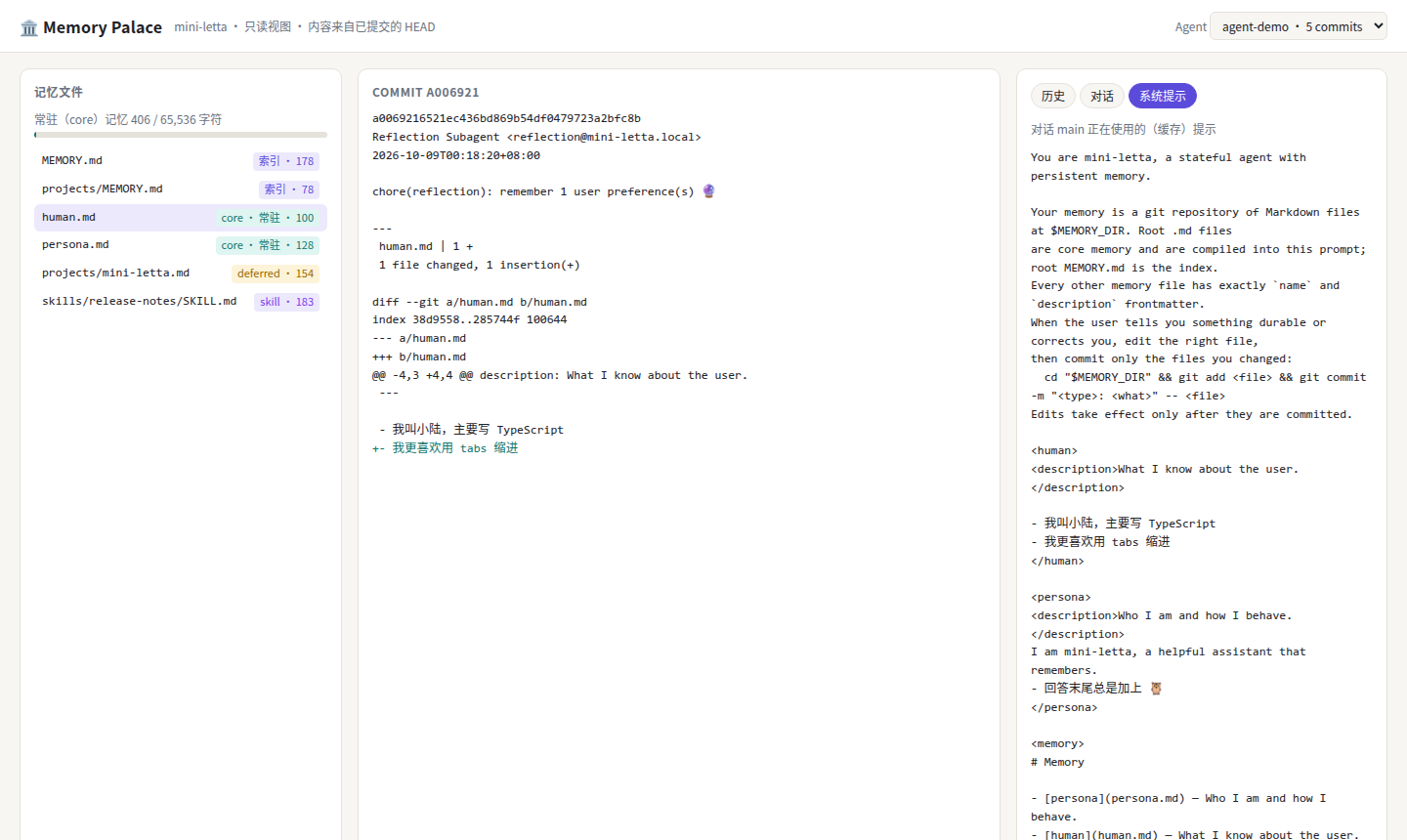Click the "1 file changed, 1 insertion(+)" line

(480, 265)
